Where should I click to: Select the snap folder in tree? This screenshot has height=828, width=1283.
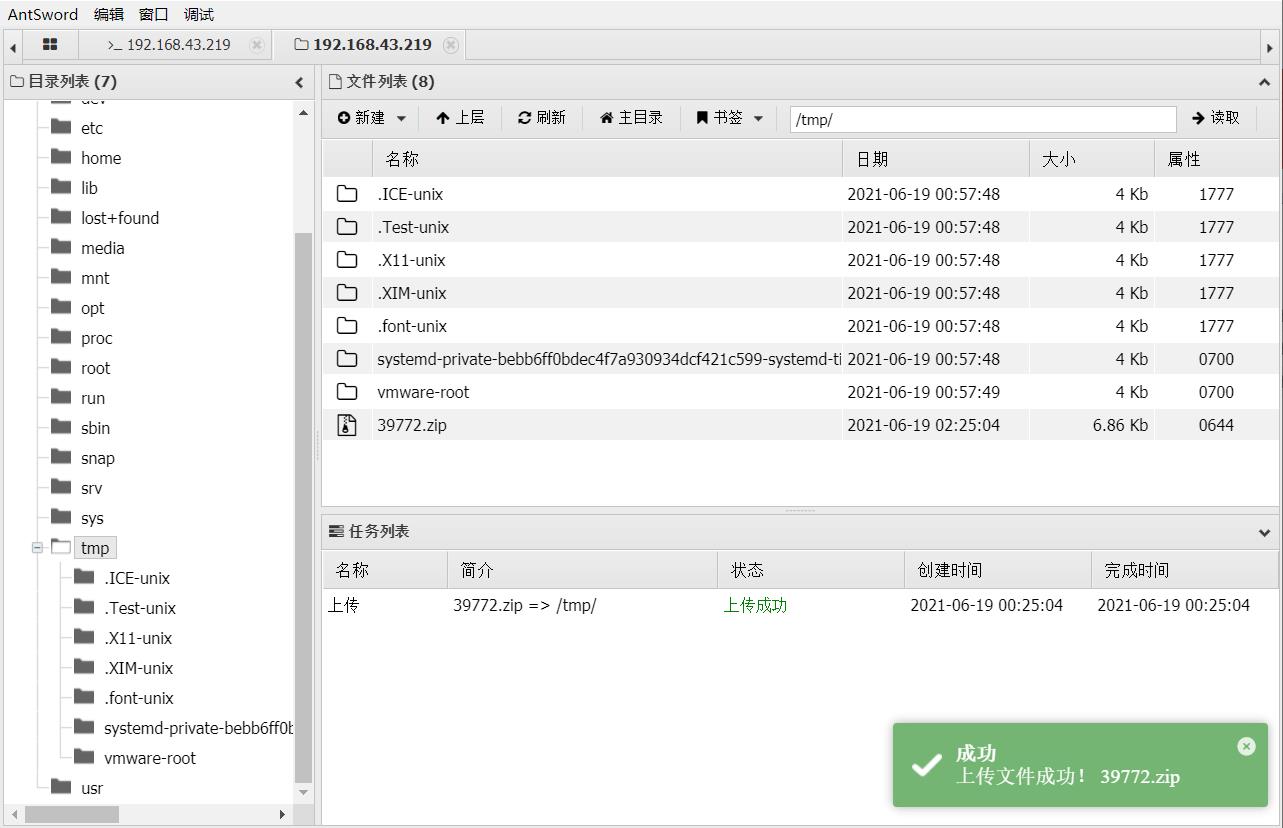(x=98, y=458)
